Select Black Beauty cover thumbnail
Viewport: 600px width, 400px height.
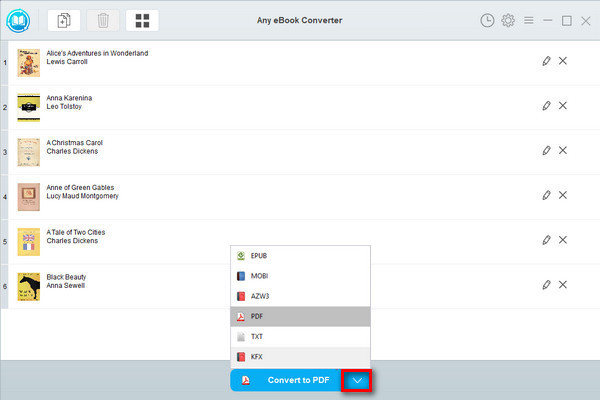click(29, 287)
